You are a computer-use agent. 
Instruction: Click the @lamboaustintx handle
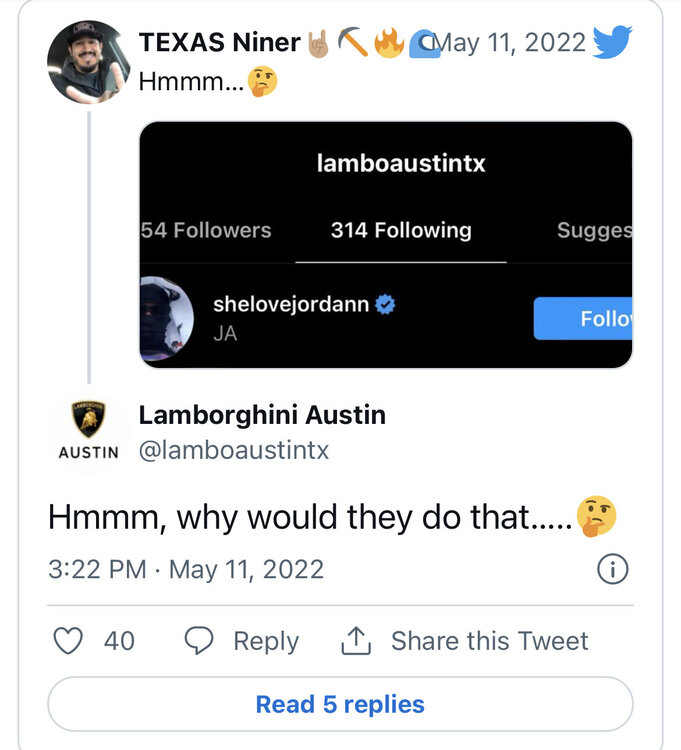coord(233,451)
